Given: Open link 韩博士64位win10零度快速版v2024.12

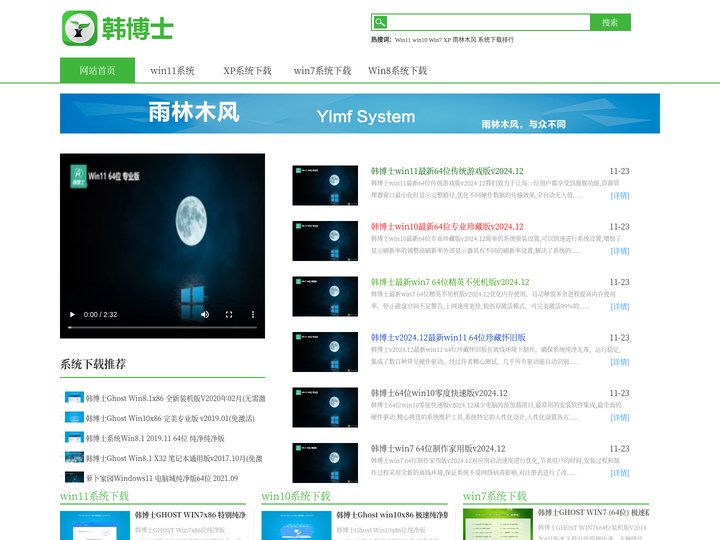Looking at the screenshot, I should tap(439, 394).
